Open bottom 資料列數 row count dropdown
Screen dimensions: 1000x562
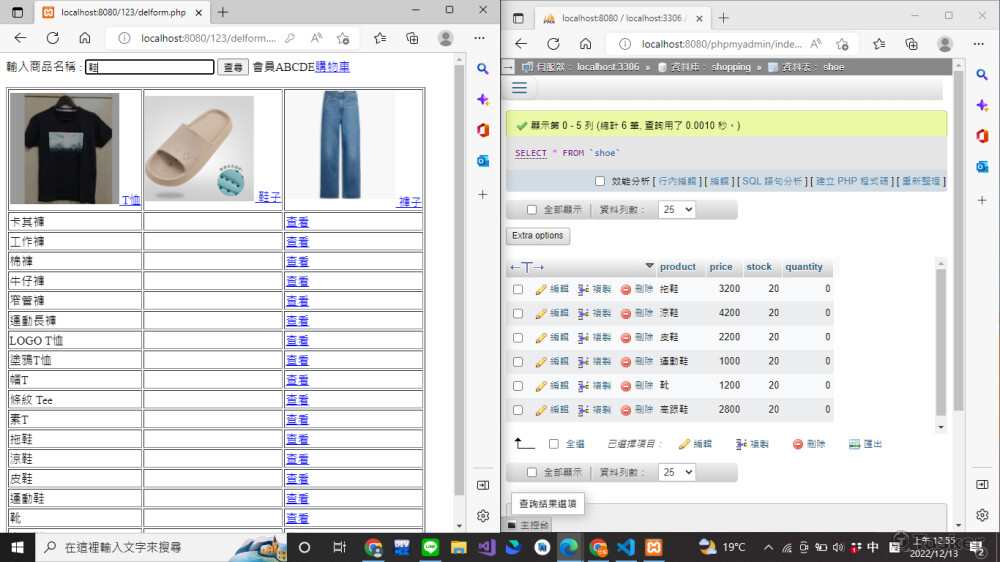[676, 472]
